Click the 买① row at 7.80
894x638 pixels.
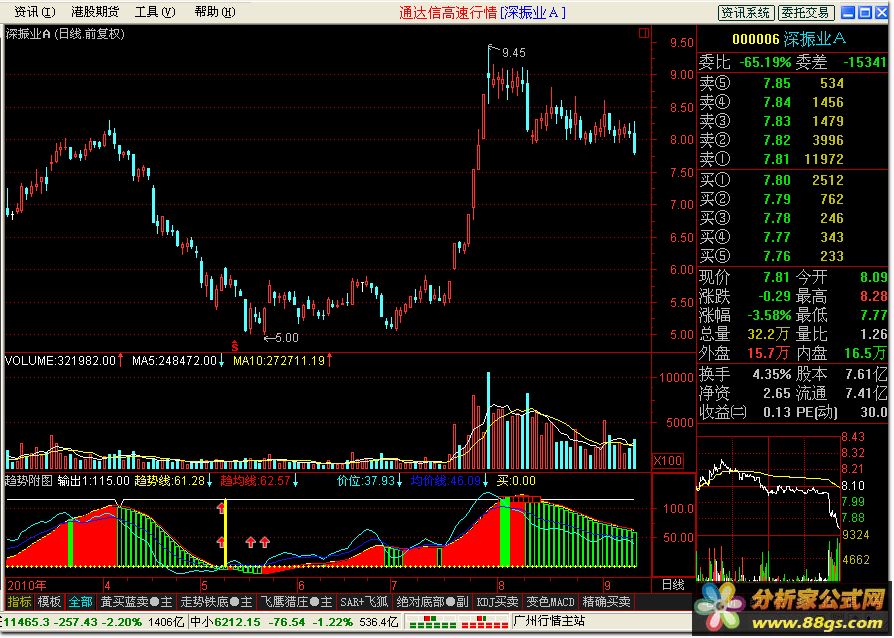[x=793, y=180]
